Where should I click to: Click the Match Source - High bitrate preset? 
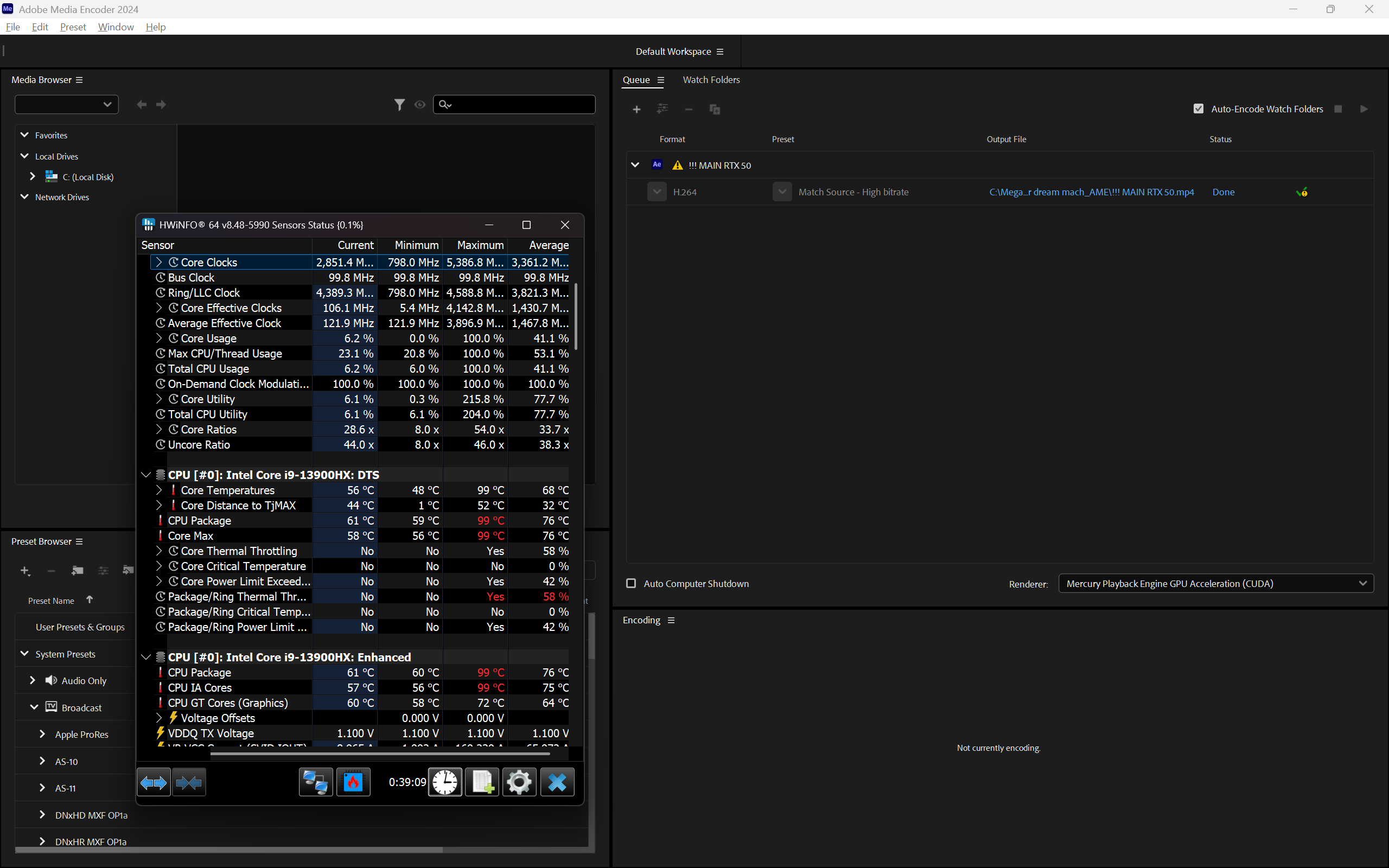point(853,192)
